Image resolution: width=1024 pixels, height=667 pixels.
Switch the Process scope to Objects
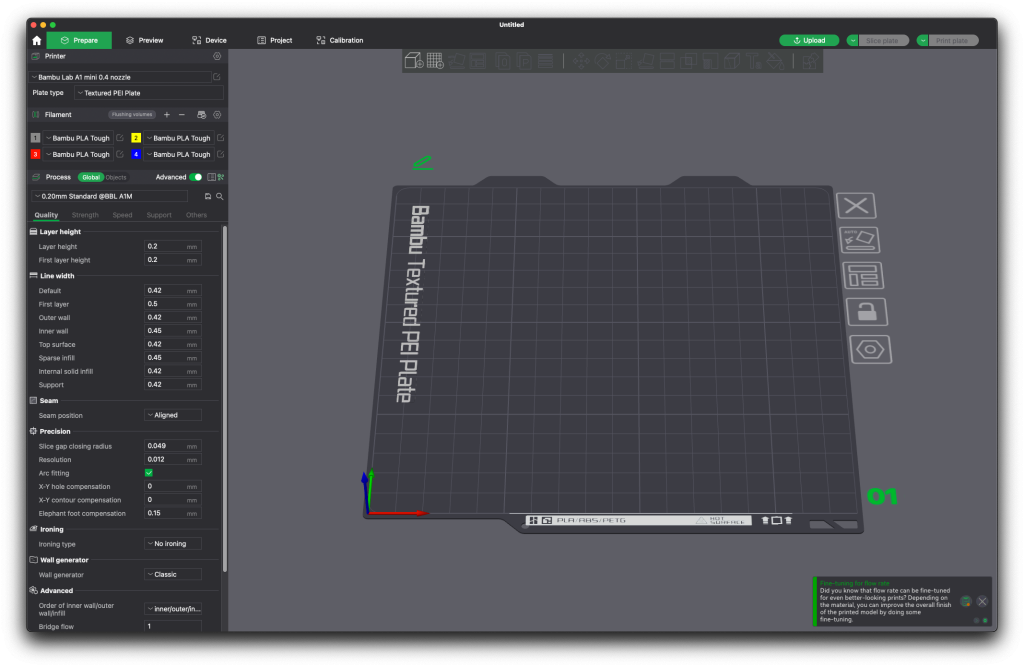point(116,177)
